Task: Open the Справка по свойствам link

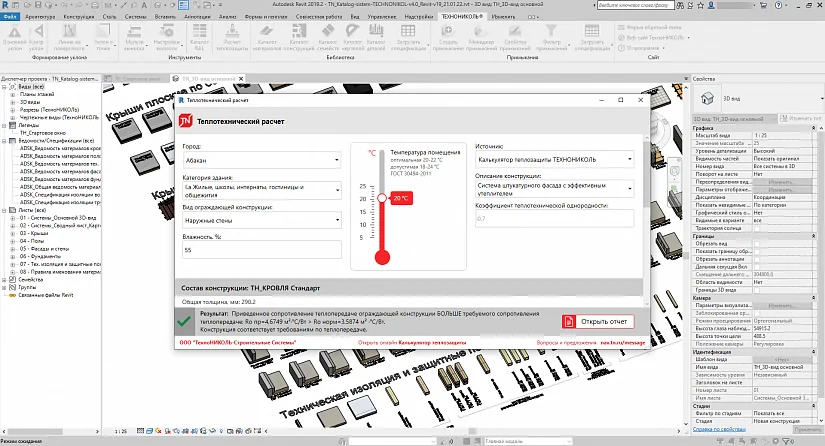Action: (x=719, y=429)
